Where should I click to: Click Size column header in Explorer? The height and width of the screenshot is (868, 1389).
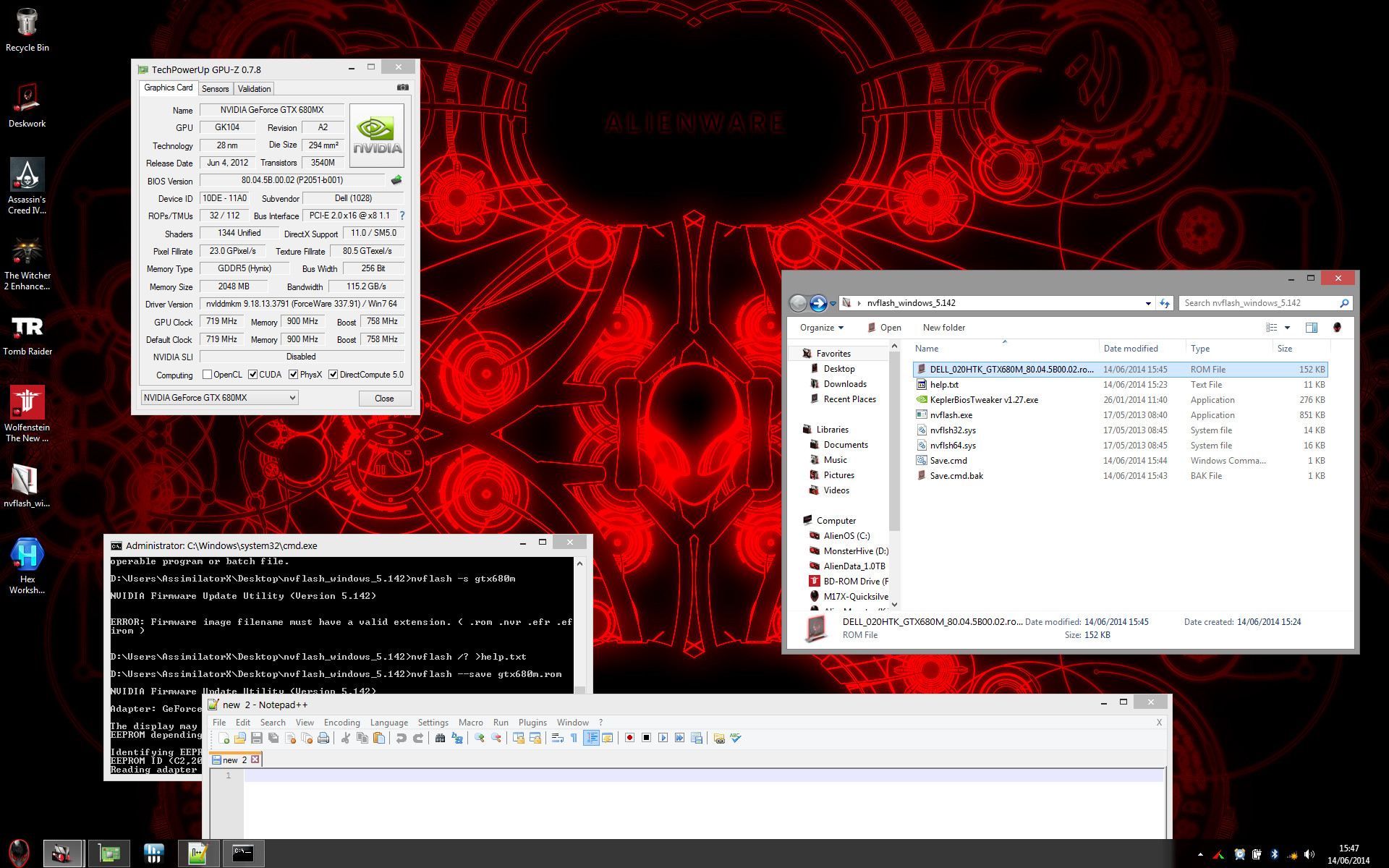1301,349
